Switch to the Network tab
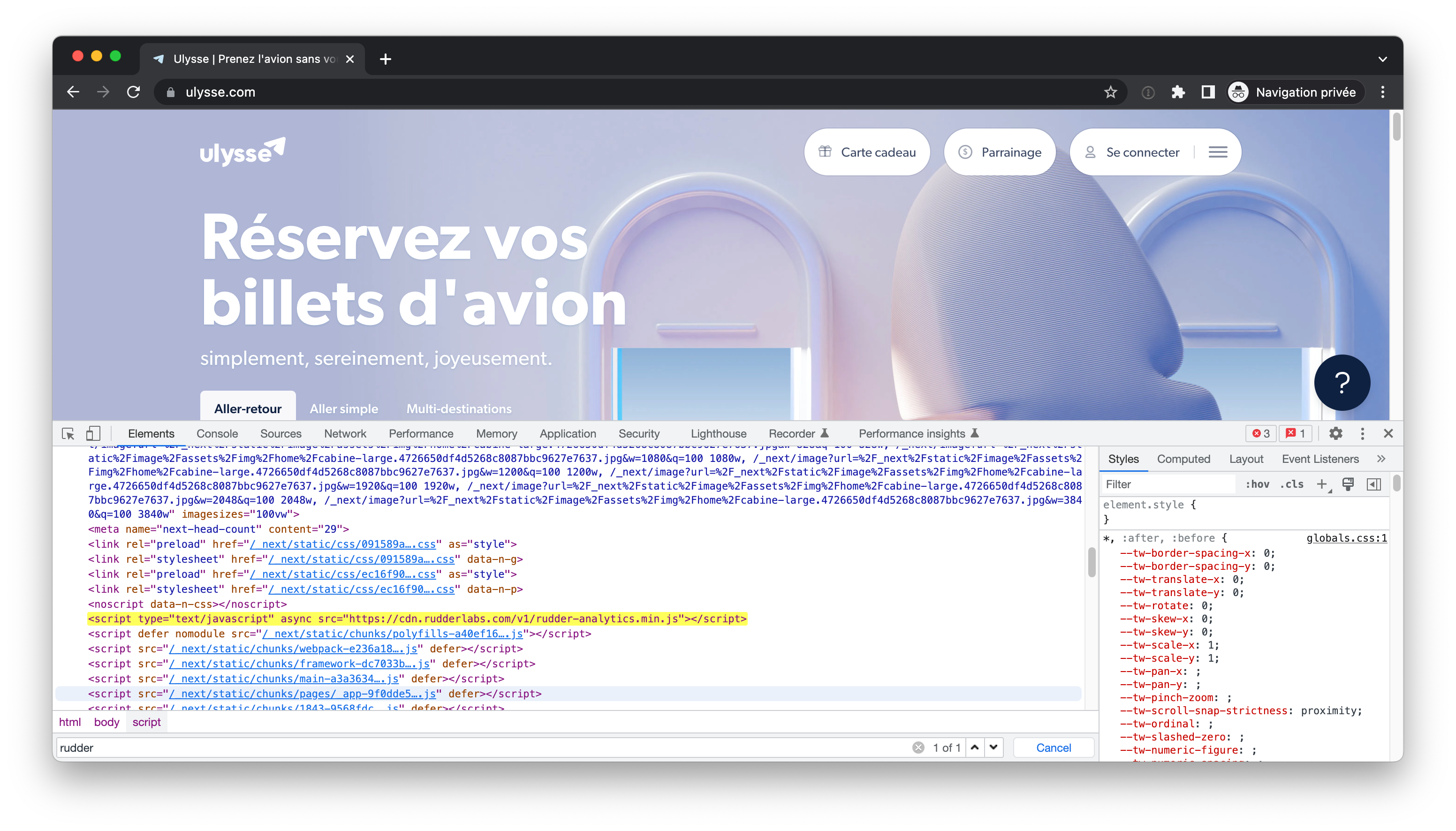 tap(345, 434)
